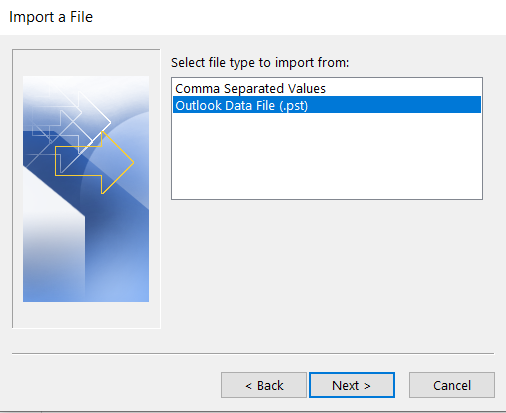Continue with the Next button
The image size is (506, 413).
click(352, 385)
